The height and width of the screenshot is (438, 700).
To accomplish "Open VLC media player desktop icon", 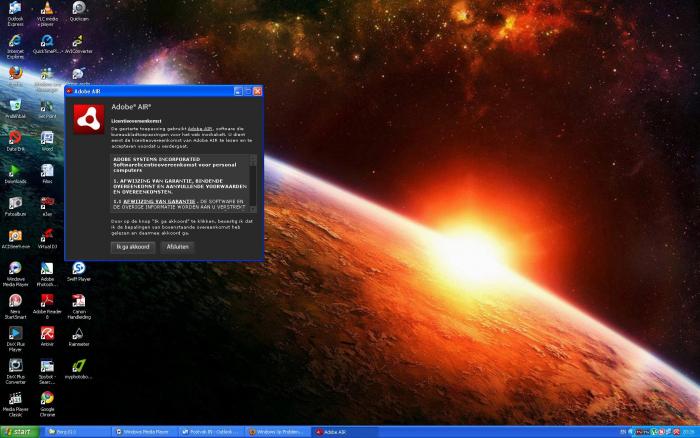I will pyautogui.click(x=47, y=13).
